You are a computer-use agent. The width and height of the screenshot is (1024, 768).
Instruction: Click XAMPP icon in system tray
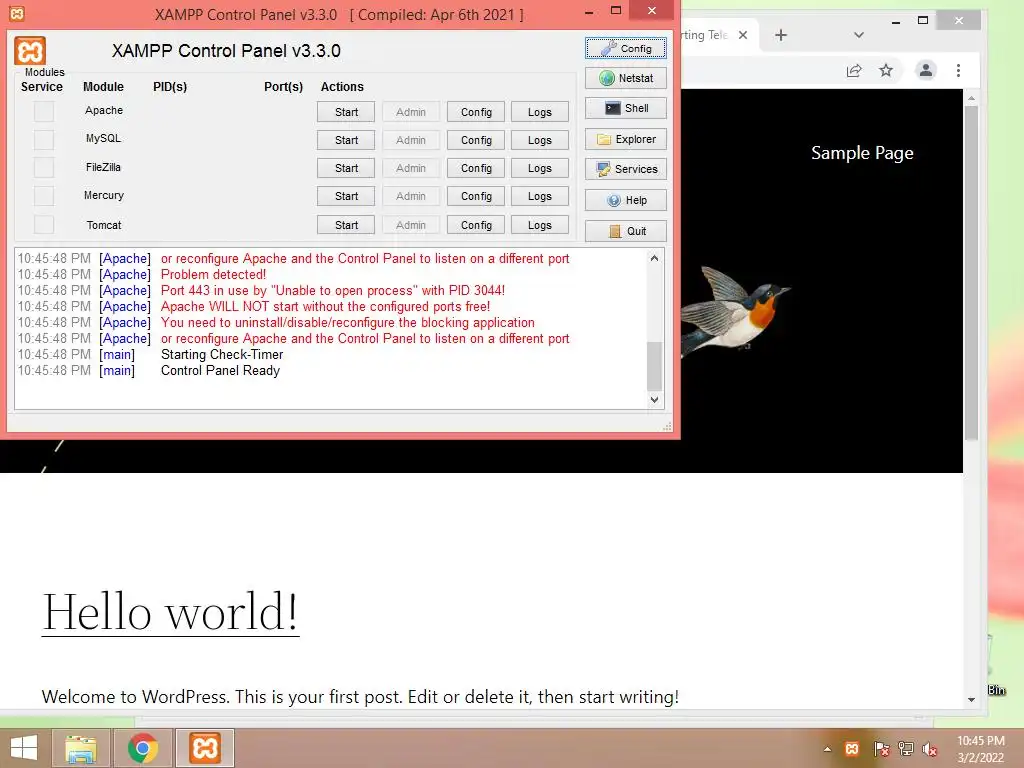click(x=852, y=749)
